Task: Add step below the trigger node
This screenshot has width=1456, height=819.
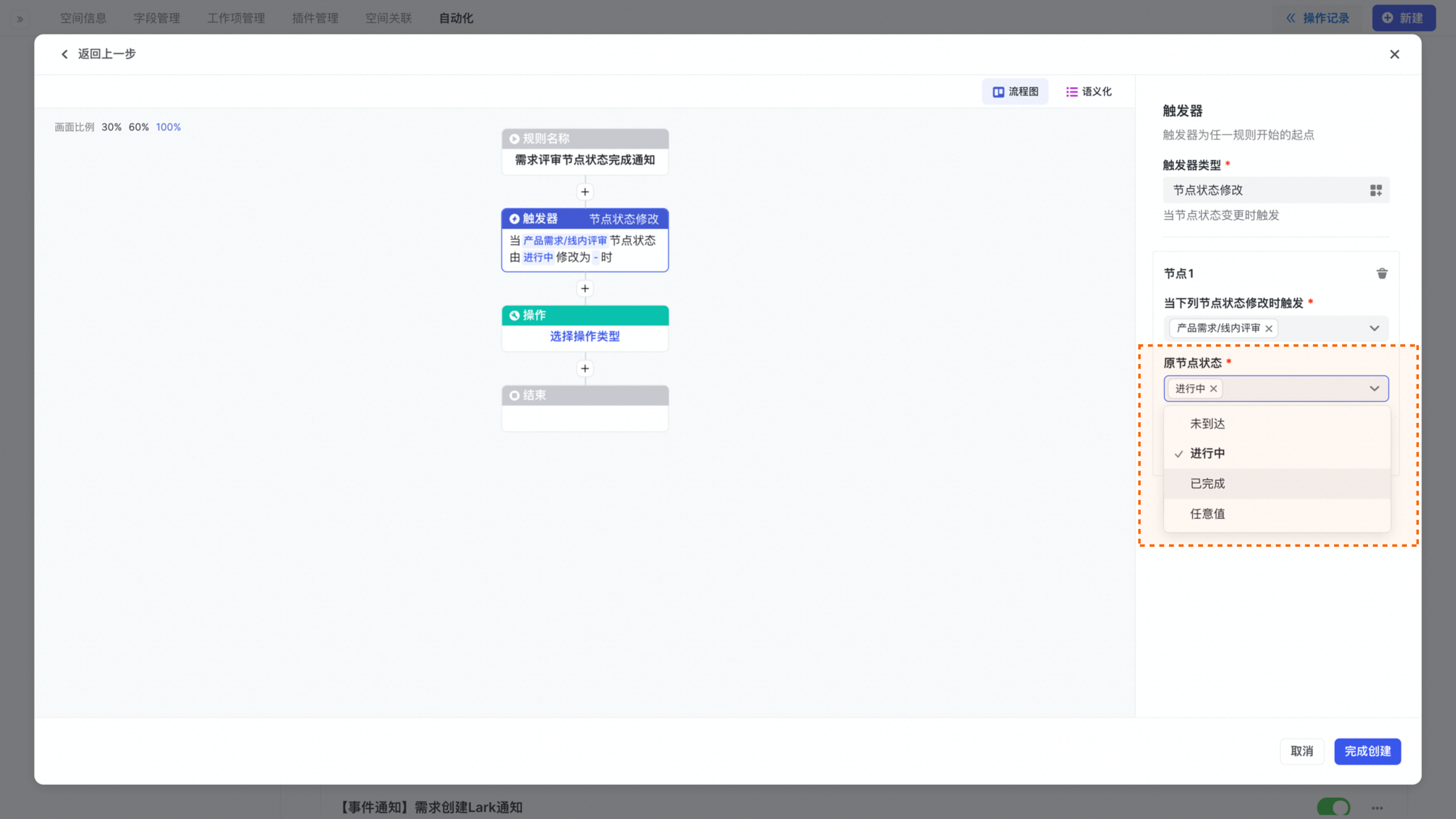Action: point(585,289)
